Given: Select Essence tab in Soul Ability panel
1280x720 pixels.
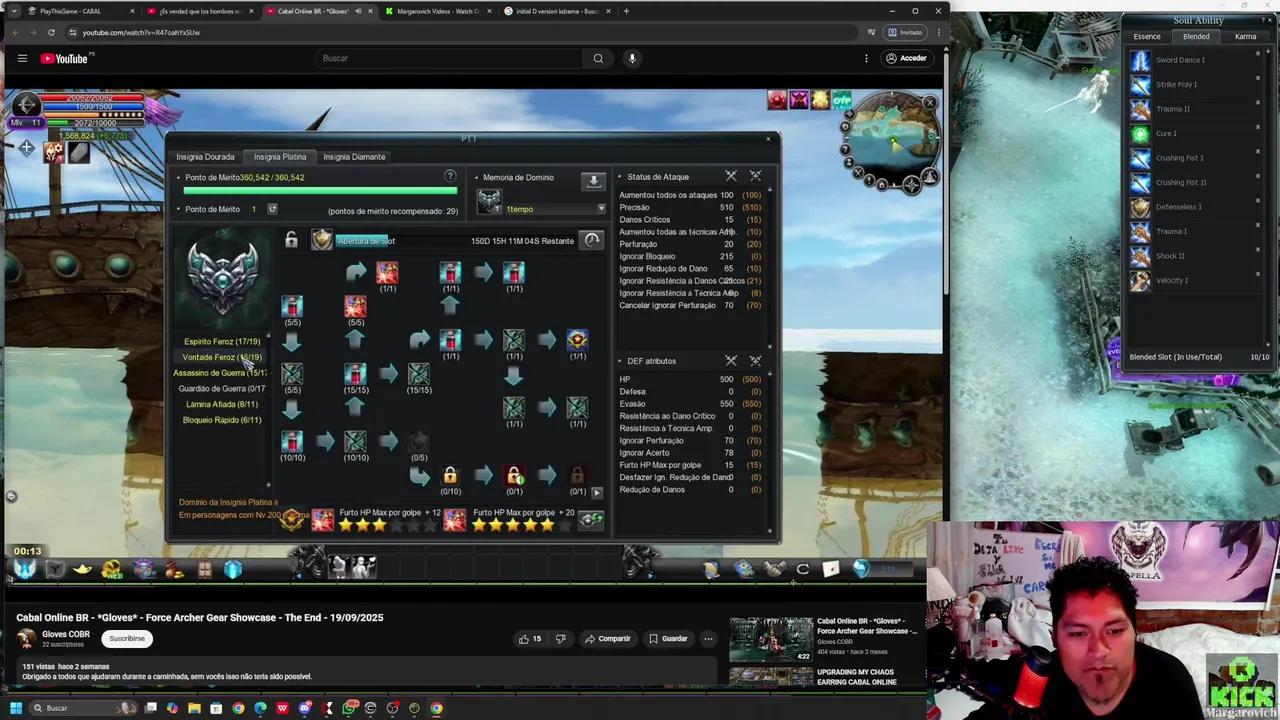Looking at the screenshot, I should pos(1147,37).
